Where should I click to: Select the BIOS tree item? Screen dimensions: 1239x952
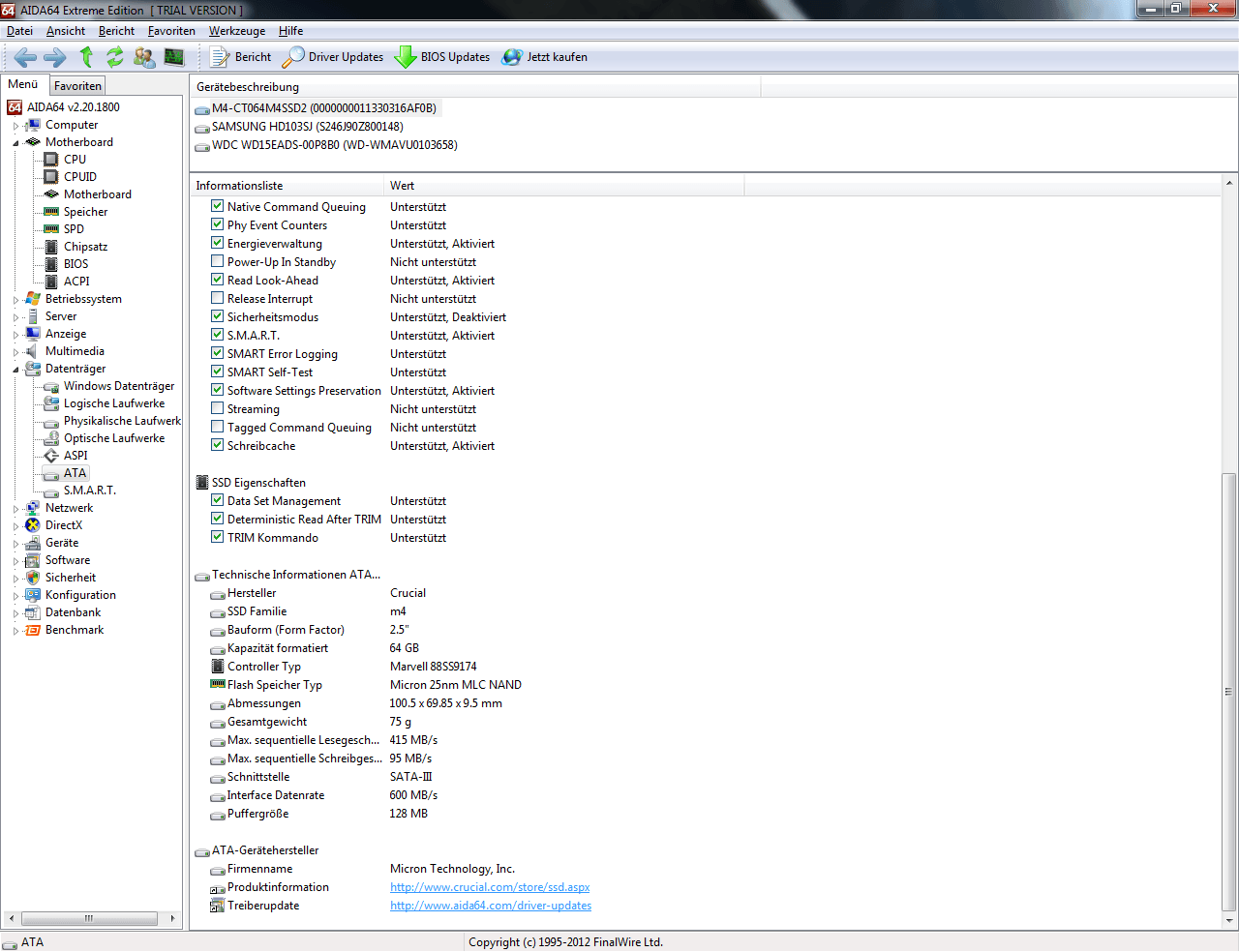76,264
